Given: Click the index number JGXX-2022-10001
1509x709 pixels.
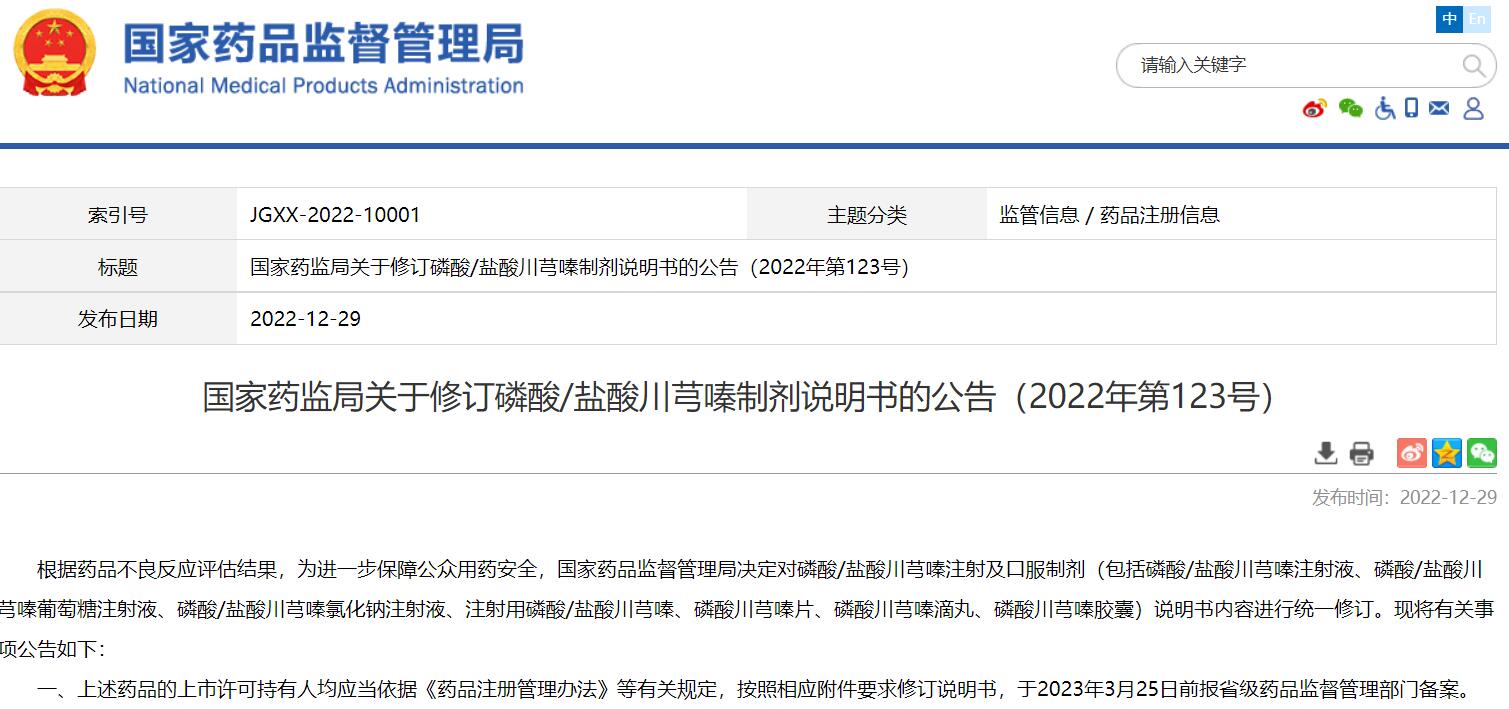Looking at the screenshot, I should pos(335,215).
